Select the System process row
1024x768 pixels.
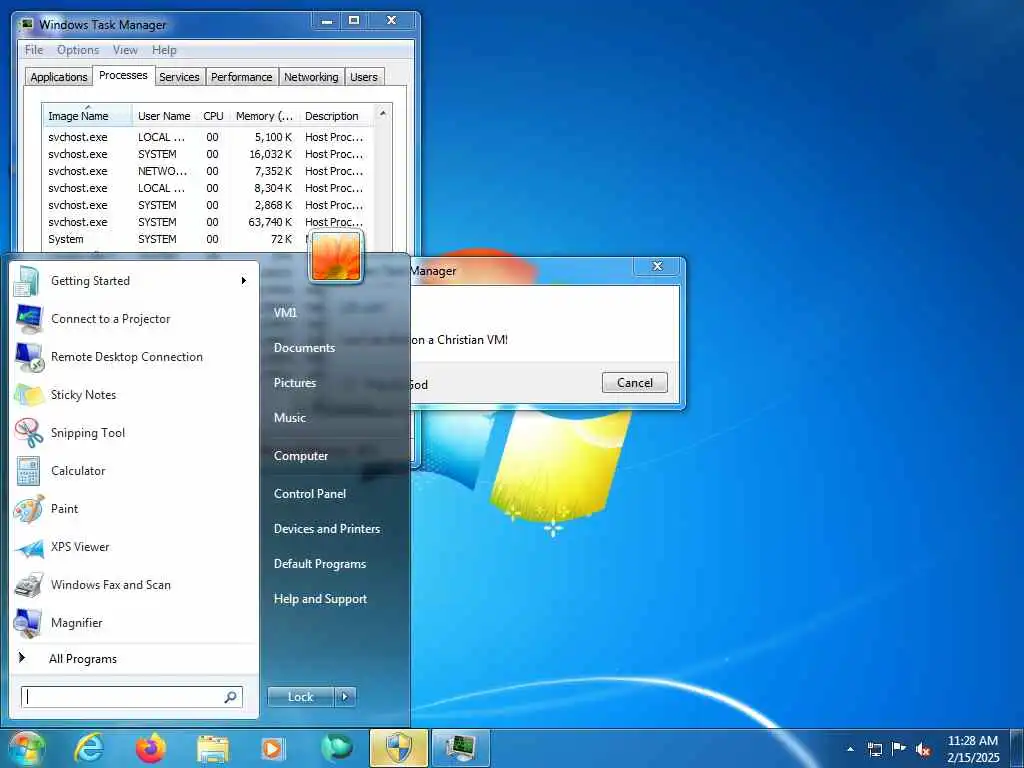click(x=208, y=239)
